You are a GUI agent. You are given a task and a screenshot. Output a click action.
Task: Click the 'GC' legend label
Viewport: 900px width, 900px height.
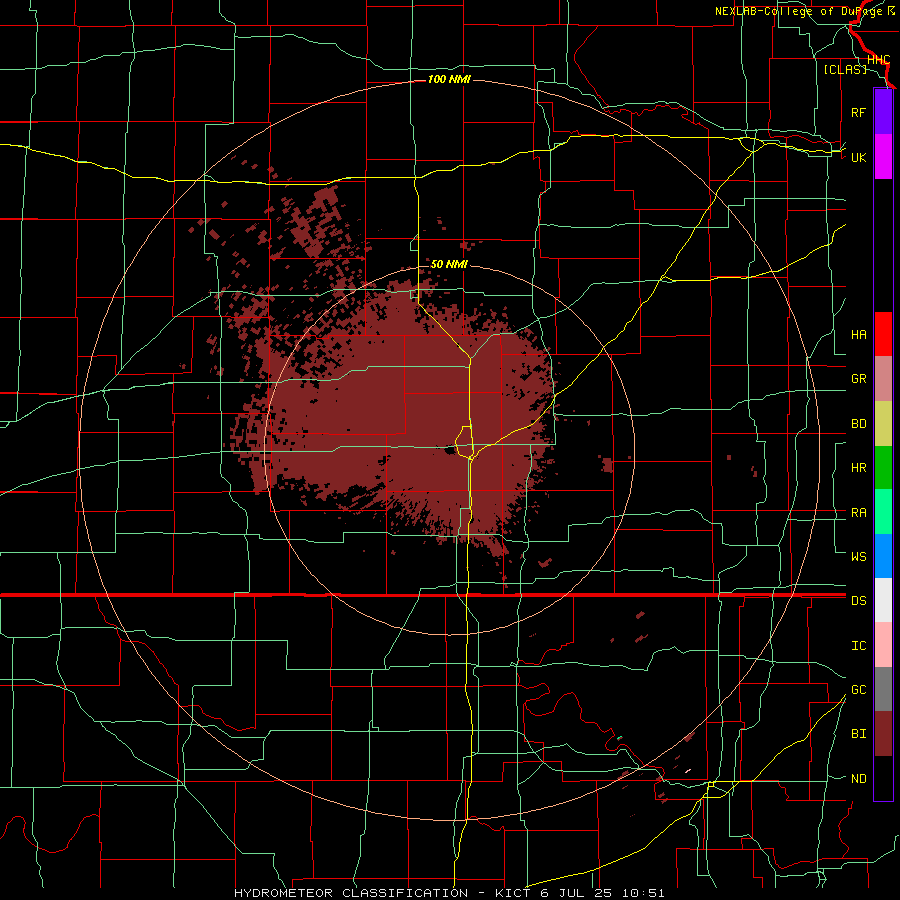coord(858,689)
